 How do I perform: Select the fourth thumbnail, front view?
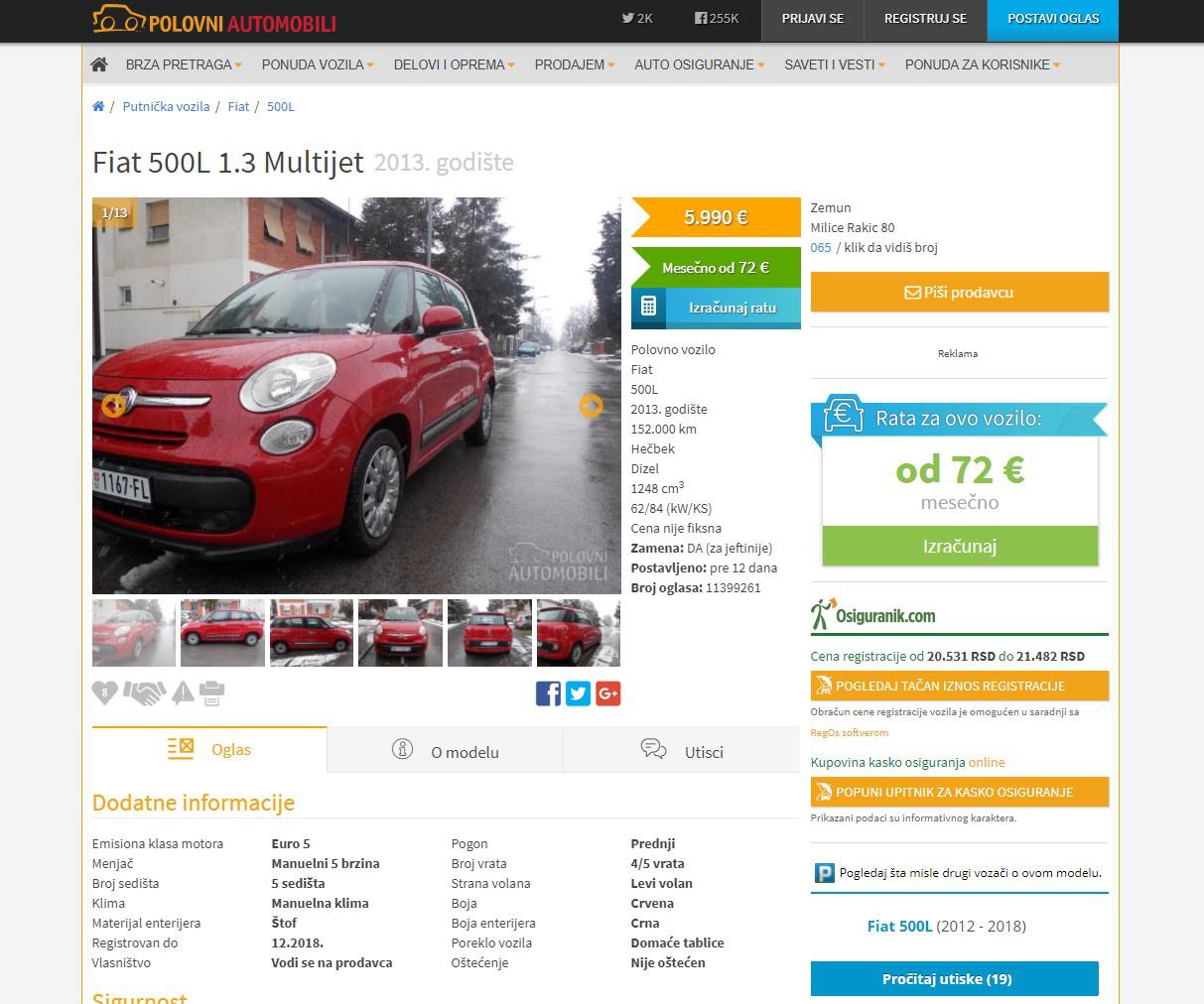400,633
